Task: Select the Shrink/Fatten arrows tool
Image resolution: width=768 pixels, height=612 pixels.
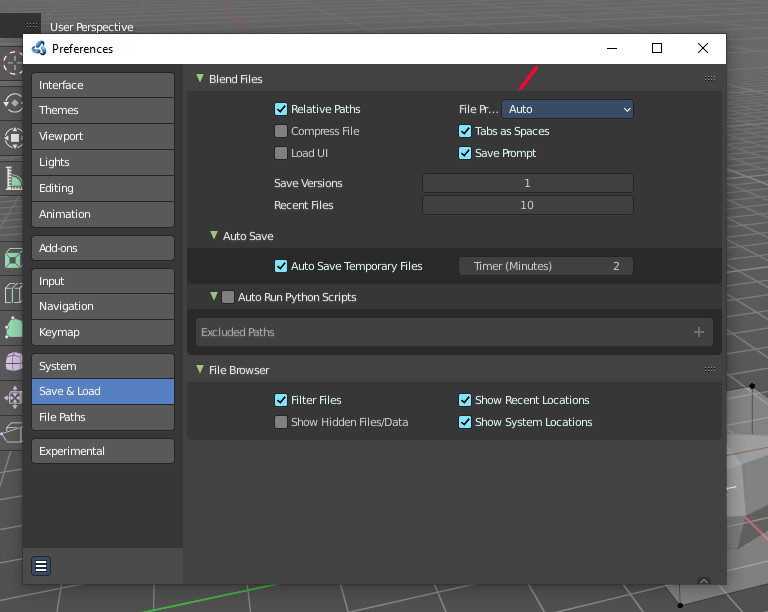Action: click(14, 398)
